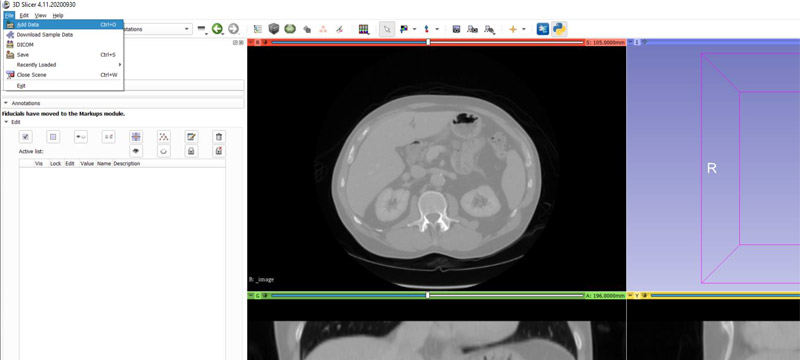Float the module panel with dock icon
Screen dimensions: 800x360
pyautogui.click(x=235, y=43)
